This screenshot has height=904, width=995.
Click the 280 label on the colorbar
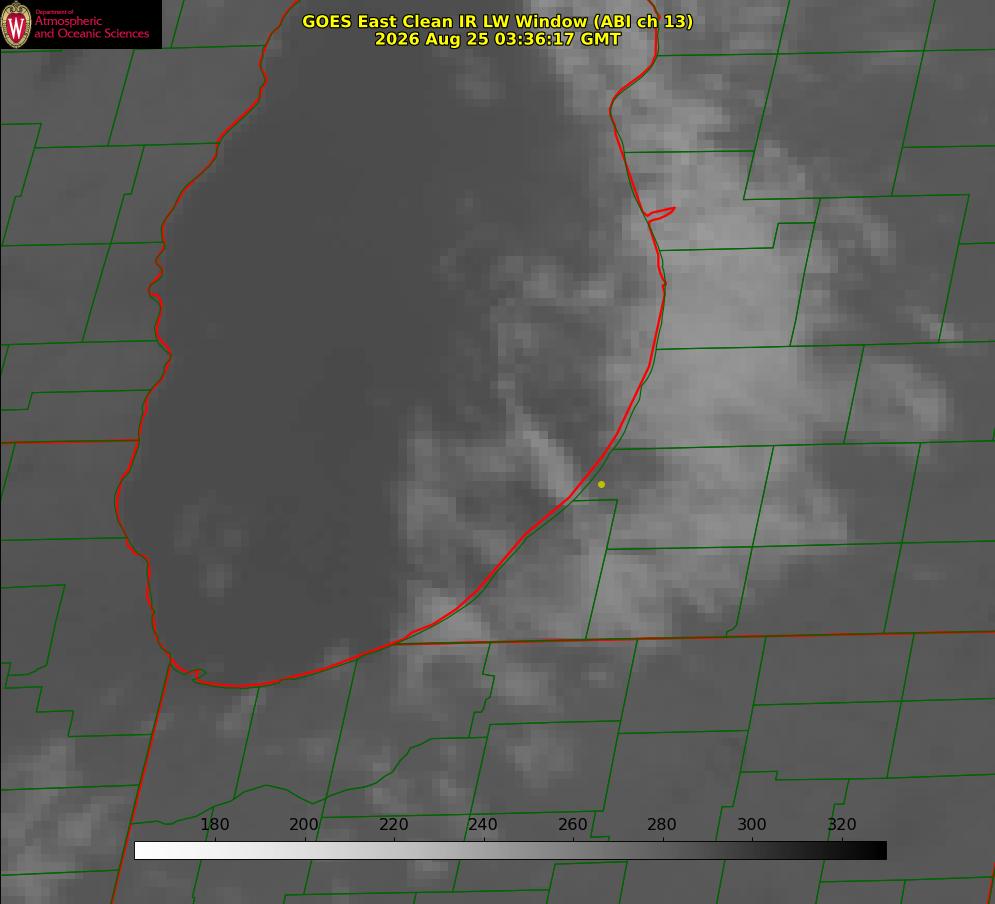click(662, 824)
